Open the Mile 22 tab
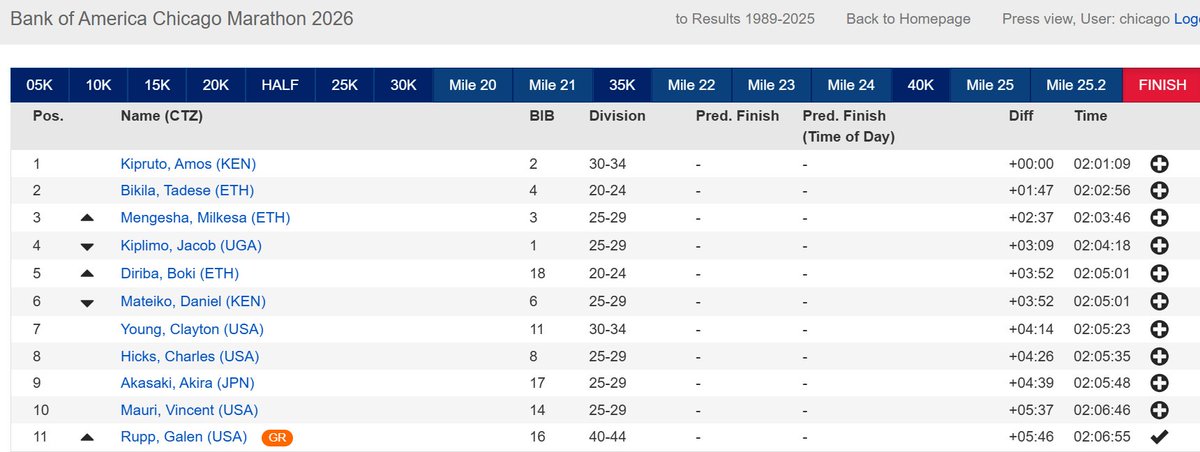The width and height of the screenshot is (1200, 452). (x=692, y=85)
